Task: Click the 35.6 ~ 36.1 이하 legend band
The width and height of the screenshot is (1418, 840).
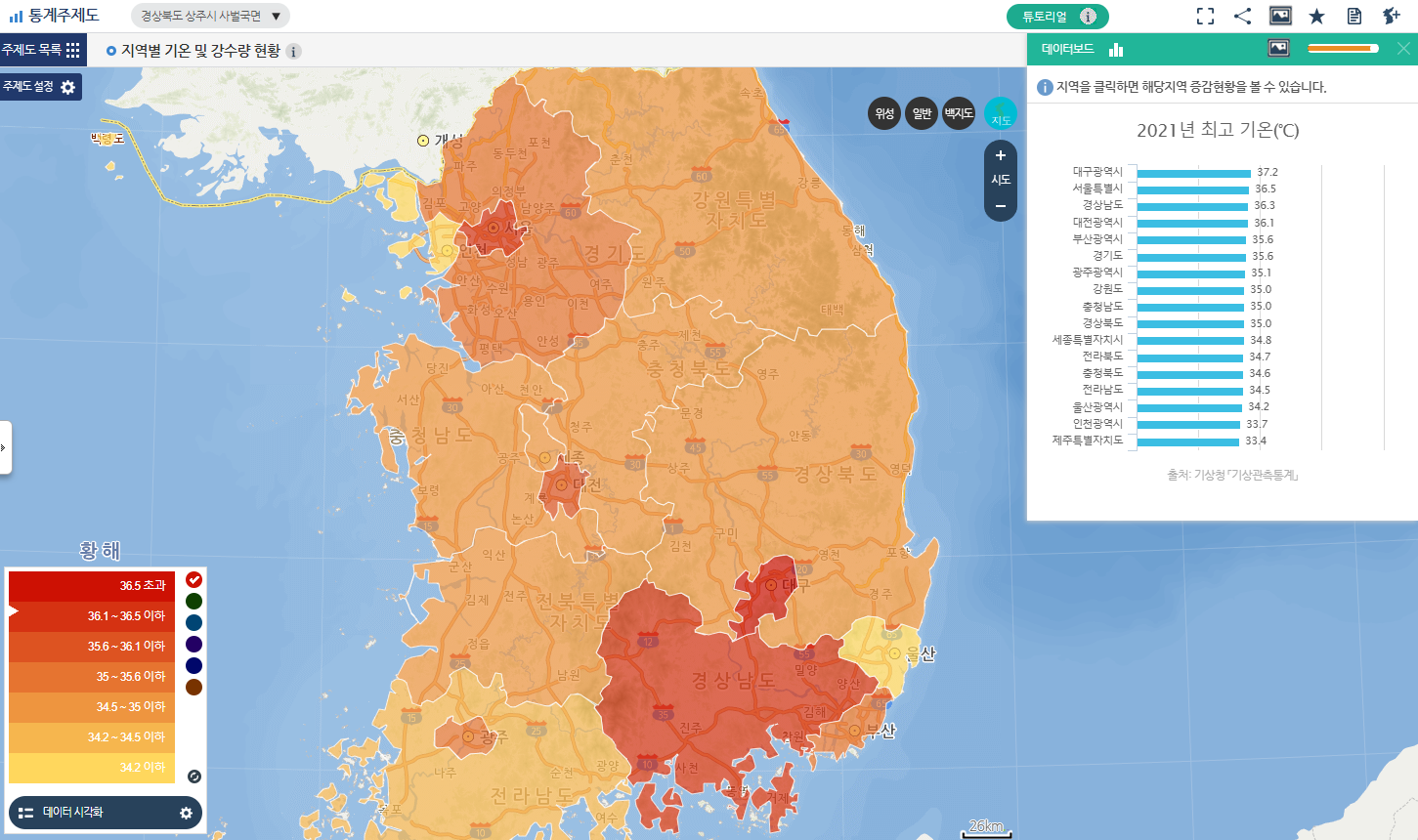Action: tap(92, 647)
